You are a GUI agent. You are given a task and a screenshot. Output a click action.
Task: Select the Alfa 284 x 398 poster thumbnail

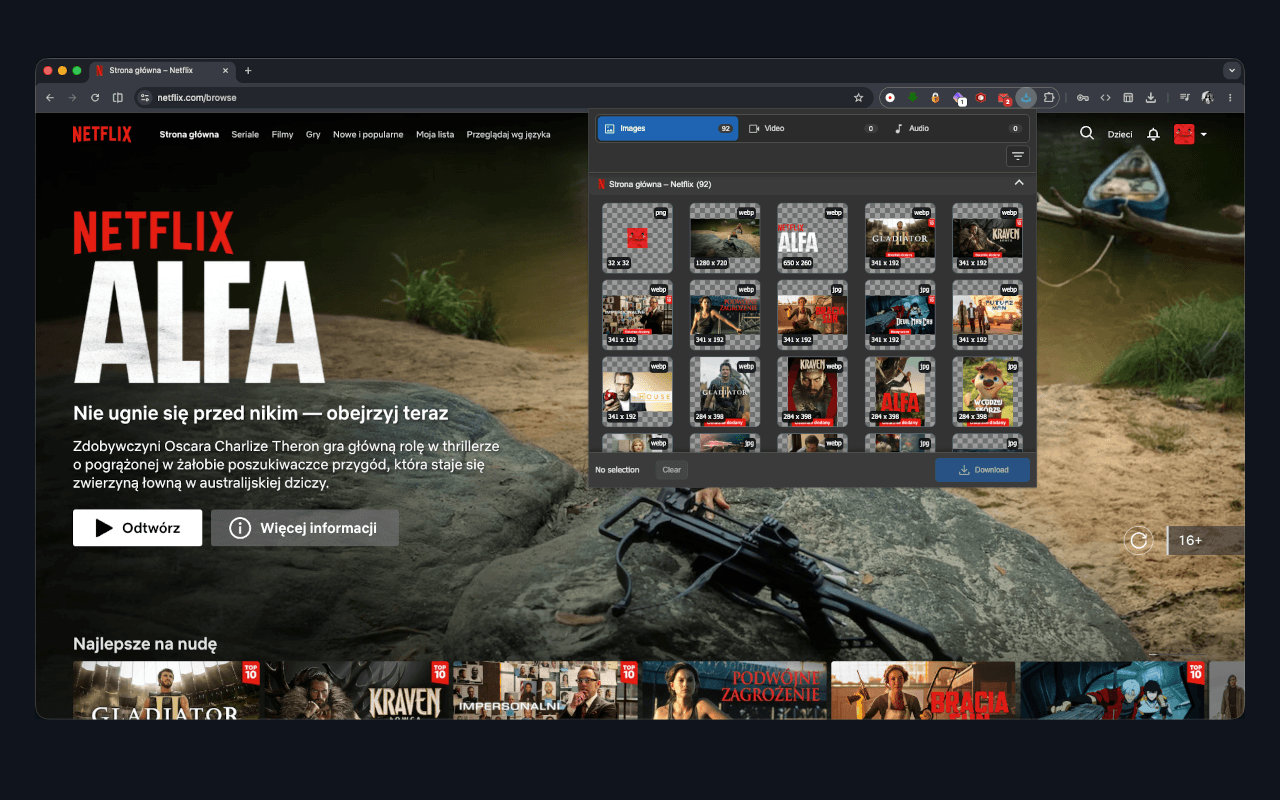coord(900,392)
